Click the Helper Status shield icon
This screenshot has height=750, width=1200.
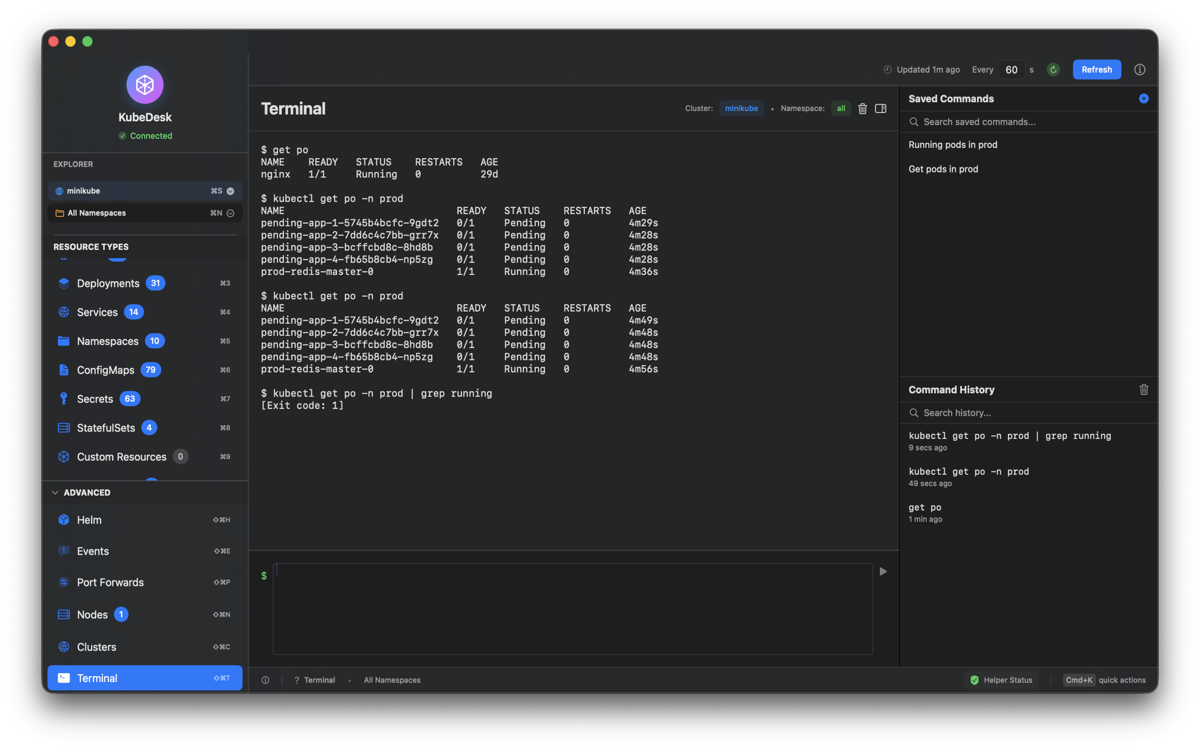click(x=974, y=680)
